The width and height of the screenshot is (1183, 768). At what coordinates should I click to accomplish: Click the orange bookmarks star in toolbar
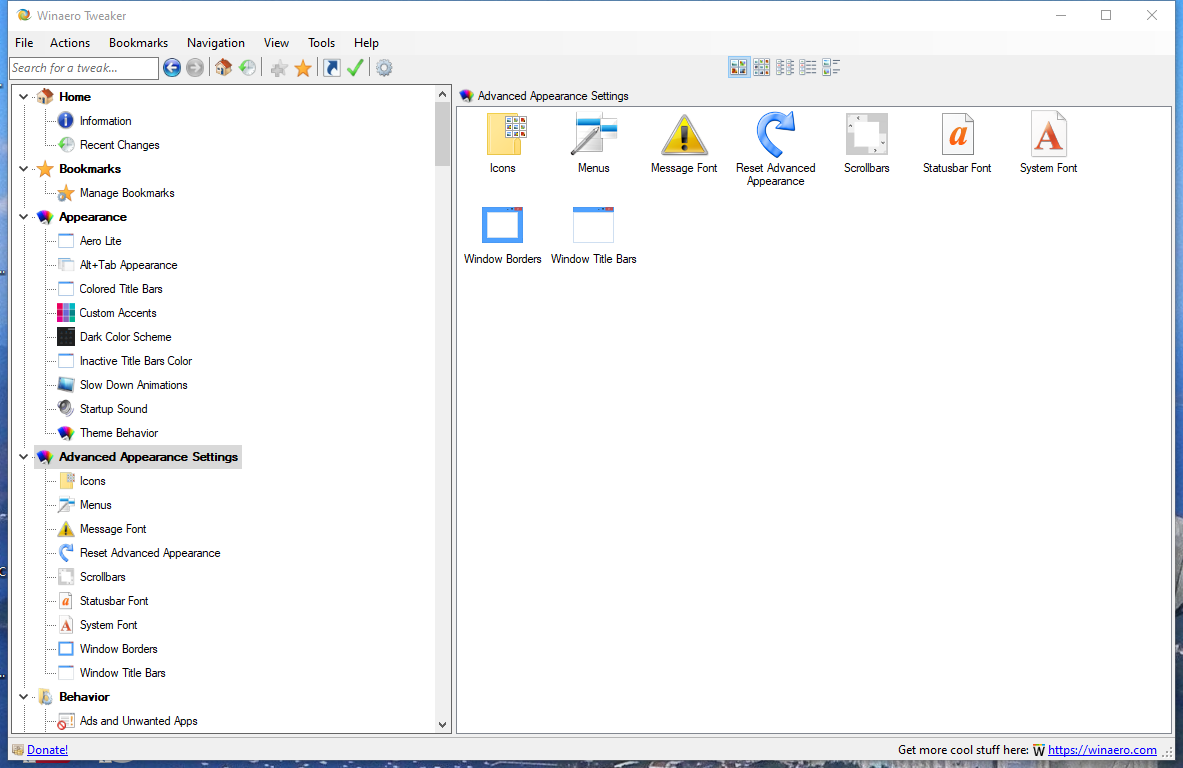(x=303, y=68)
